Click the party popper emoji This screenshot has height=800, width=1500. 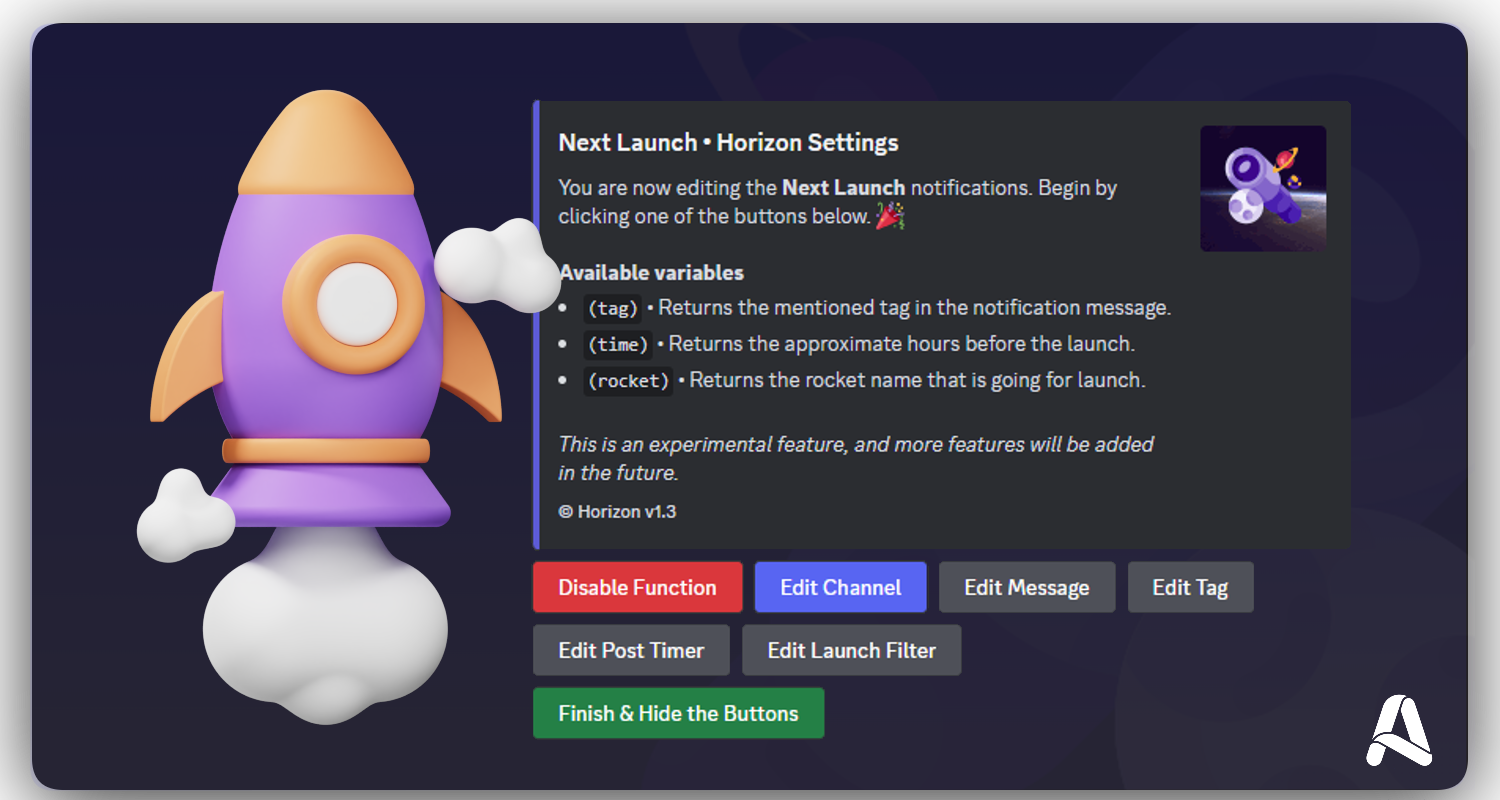tap(890, 216)
